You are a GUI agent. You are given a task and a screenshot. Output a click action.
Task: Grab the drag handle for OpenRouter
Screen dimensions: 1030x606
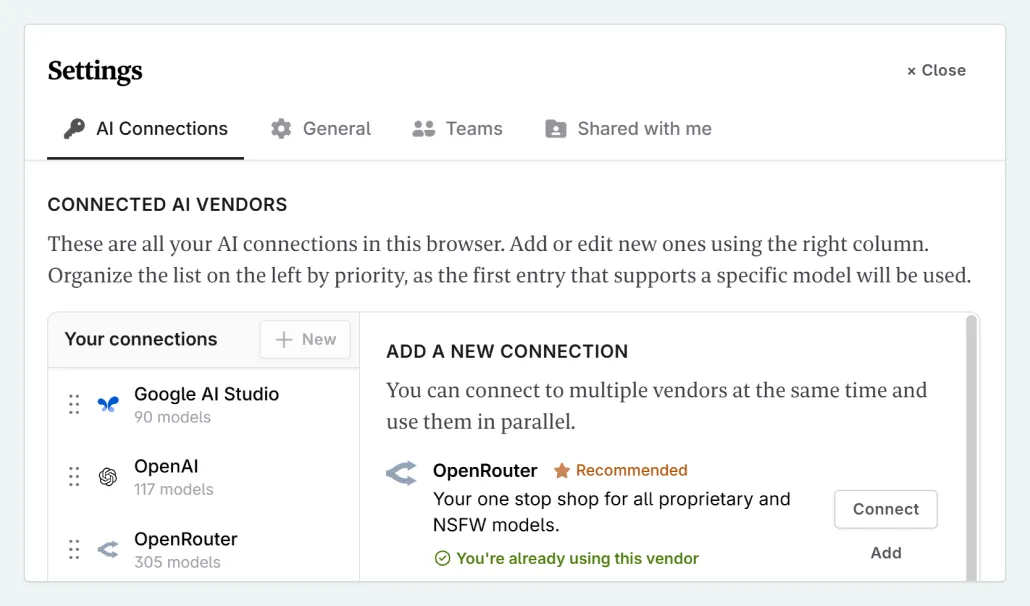point(74,549)
